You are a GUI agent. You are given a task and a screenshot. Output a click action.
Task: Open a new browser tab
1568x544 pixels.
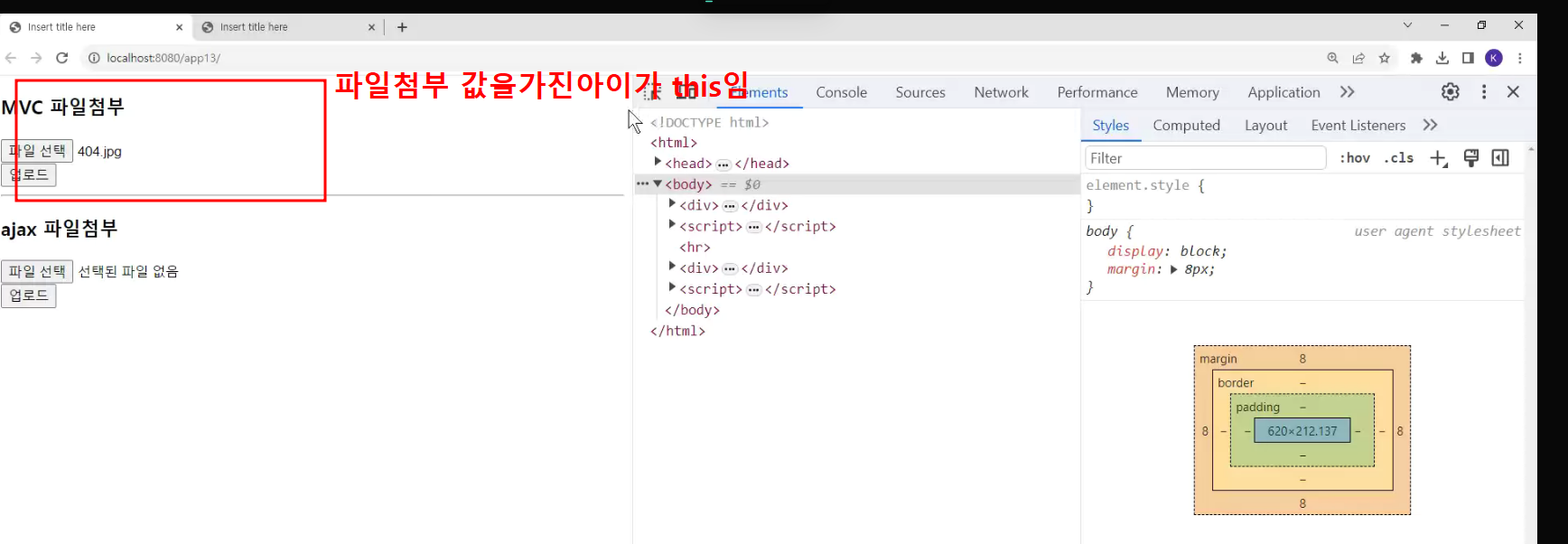click(402, 27)
